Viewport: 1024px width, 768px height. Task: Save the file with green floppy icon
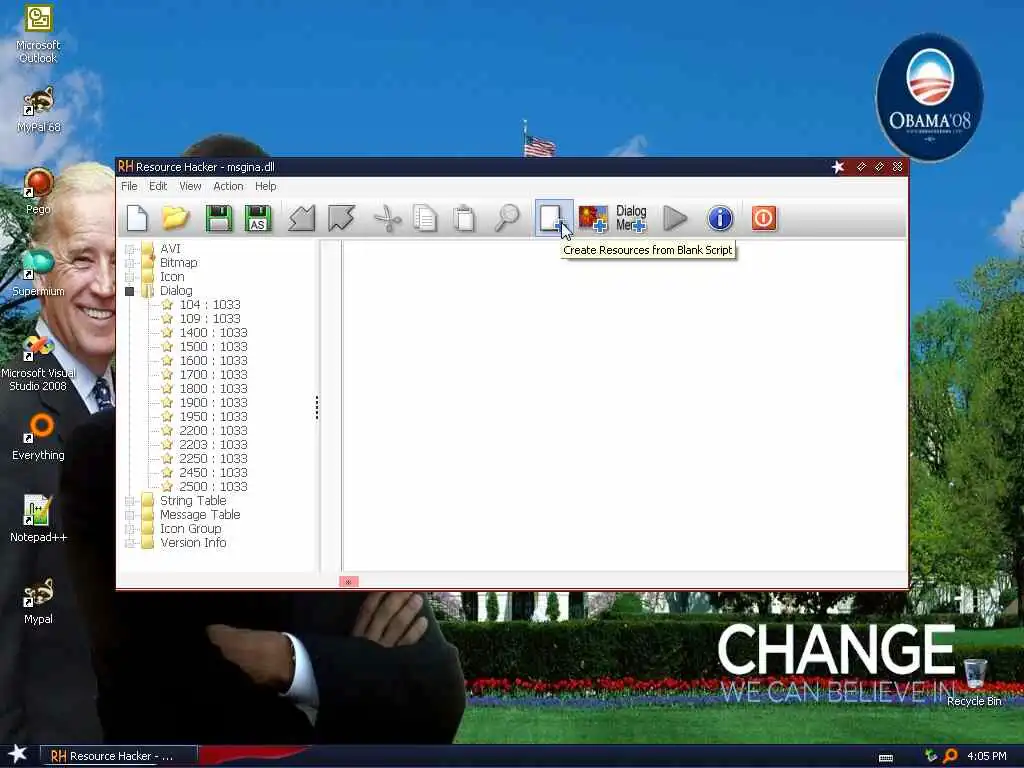click(x=219, y=218)
